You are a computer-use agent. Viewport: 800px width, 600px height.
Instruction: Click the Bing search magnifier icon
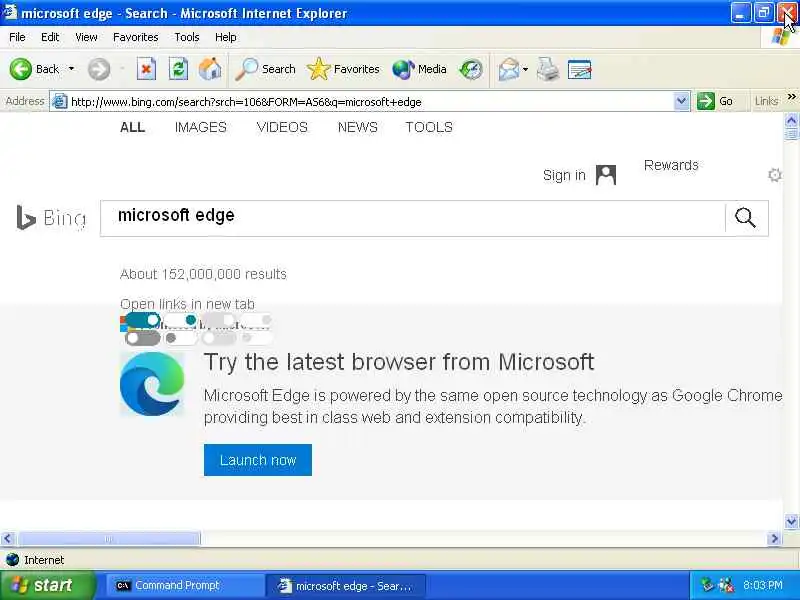[x=745, y=218]
